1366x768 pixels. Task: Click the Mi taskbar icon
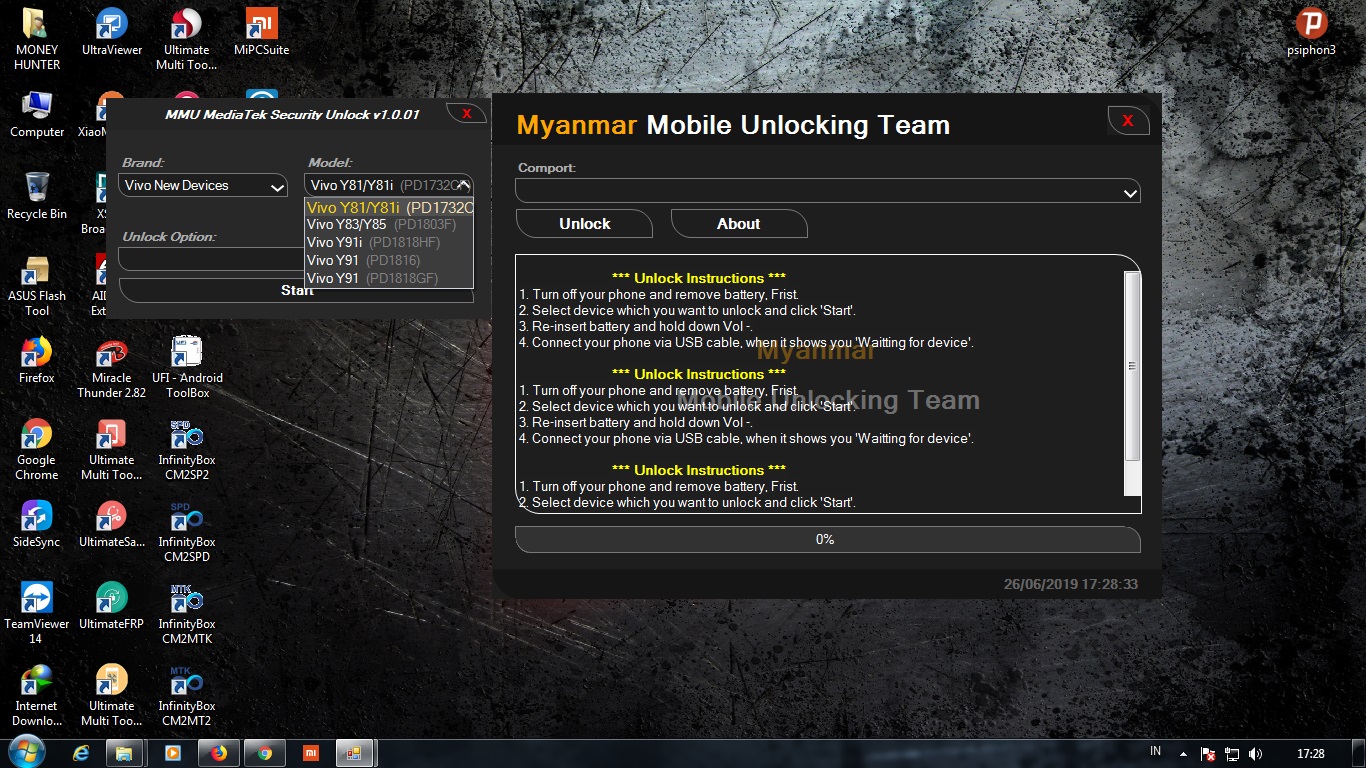[x=311, y=753]
